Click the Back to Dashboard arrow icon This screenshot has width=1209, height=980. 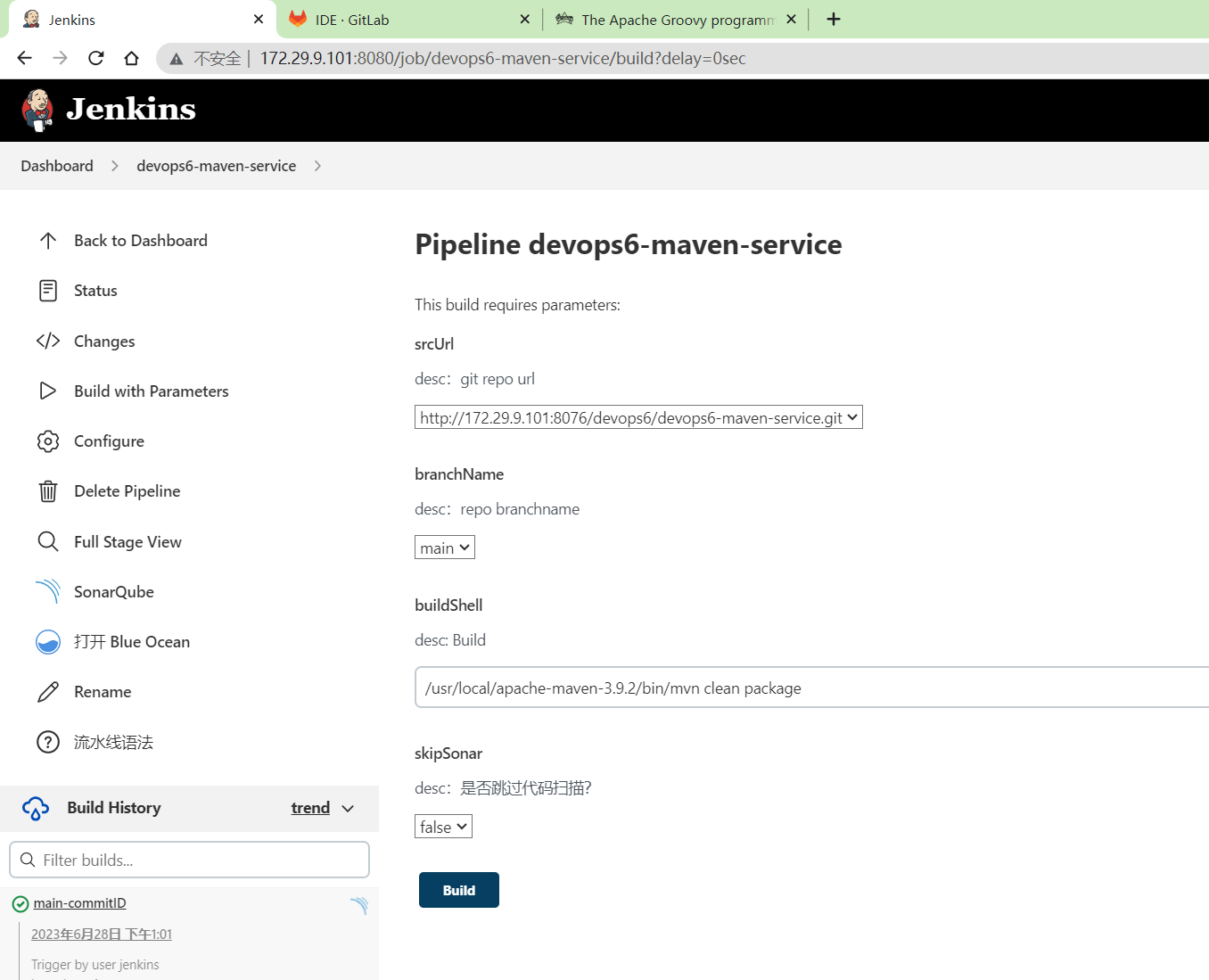tap(48, 241)
